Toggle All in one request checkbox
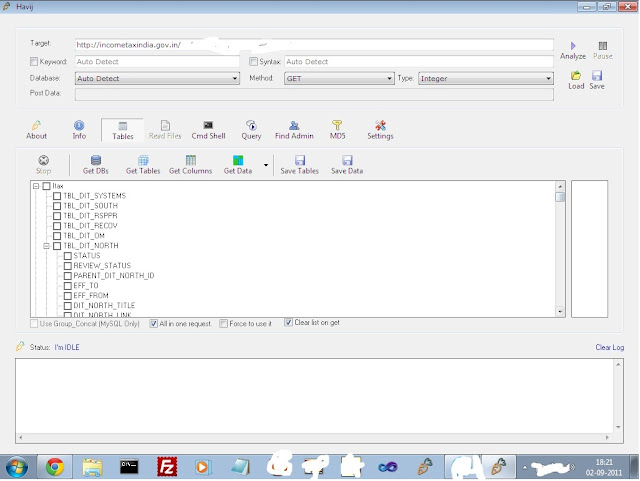This screenshot has height=481, width=640. (153, 324)
